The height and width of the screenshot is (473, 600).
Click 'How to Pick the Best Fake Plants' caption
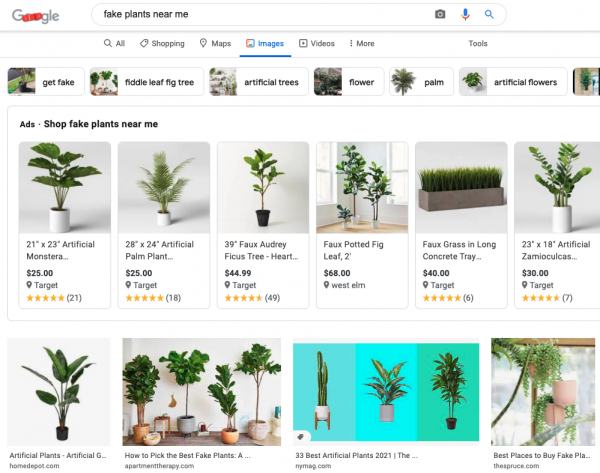click(x=188, y=455)
